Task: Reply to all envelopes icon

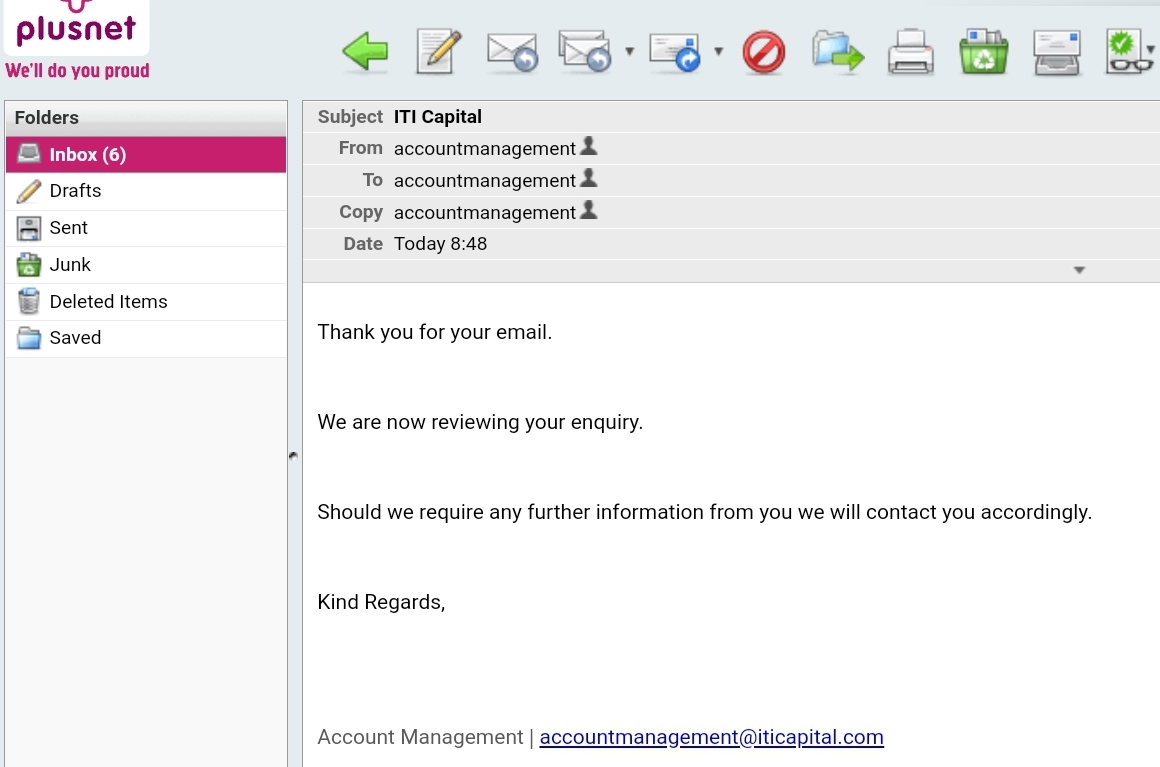Action: pos(584,51)
